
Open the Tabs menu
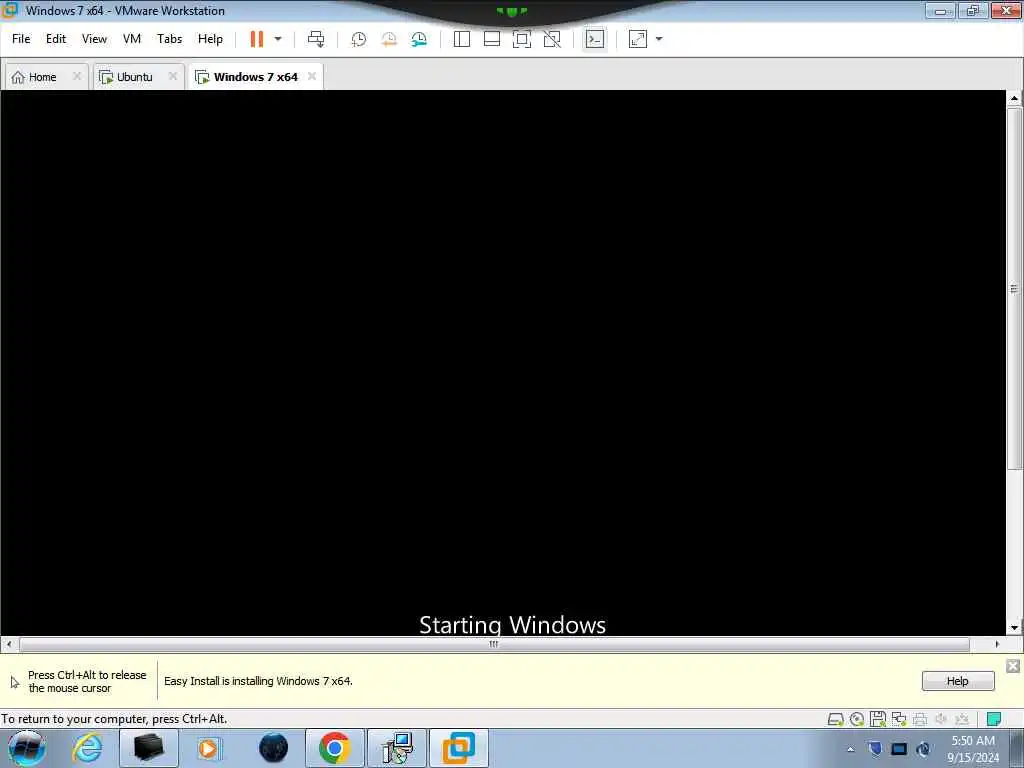169,39
